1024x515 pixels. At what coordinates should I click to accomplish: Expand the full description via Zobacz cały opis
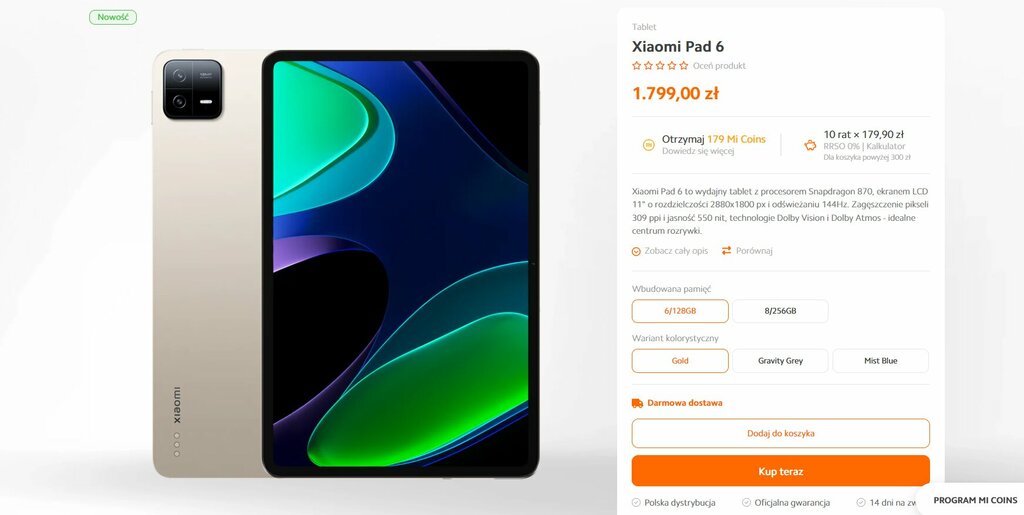[x=676, y=251]
